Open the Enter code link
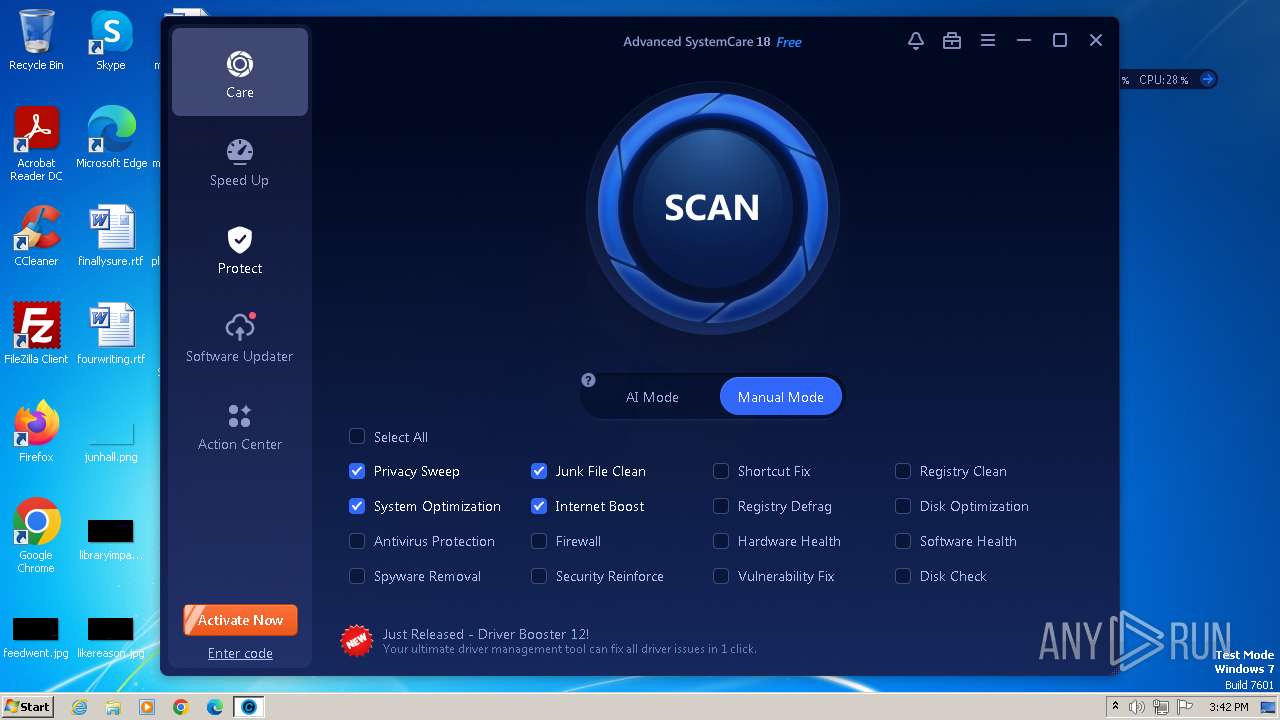The height and width of the screenshot is (720, 1280). point(240,653)
